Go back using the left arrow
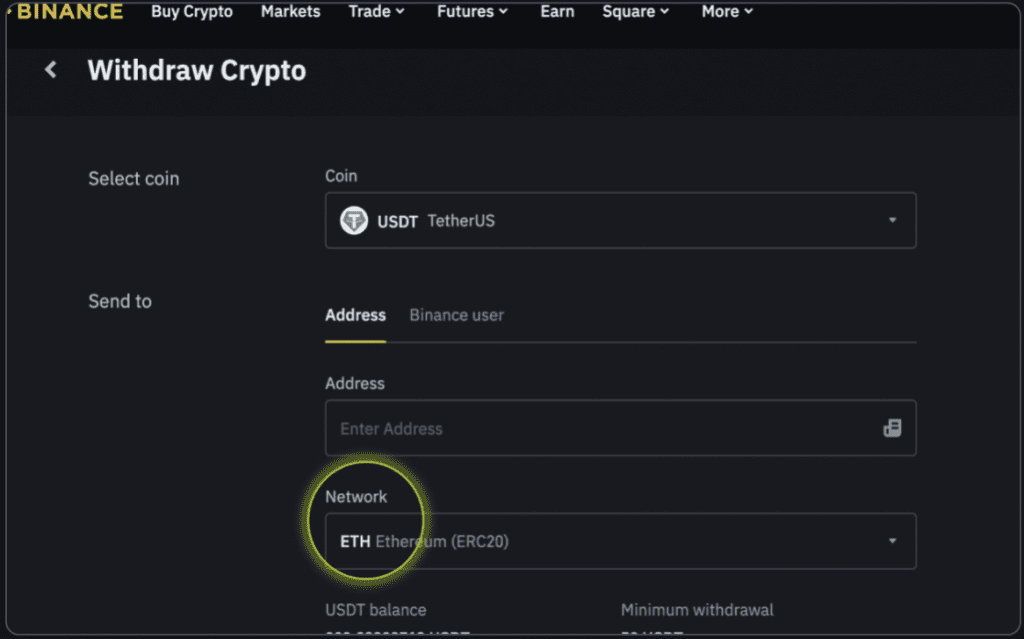The height and width of the screenshot is (639, 1024). pyautogui.click(x=51, y=70)
